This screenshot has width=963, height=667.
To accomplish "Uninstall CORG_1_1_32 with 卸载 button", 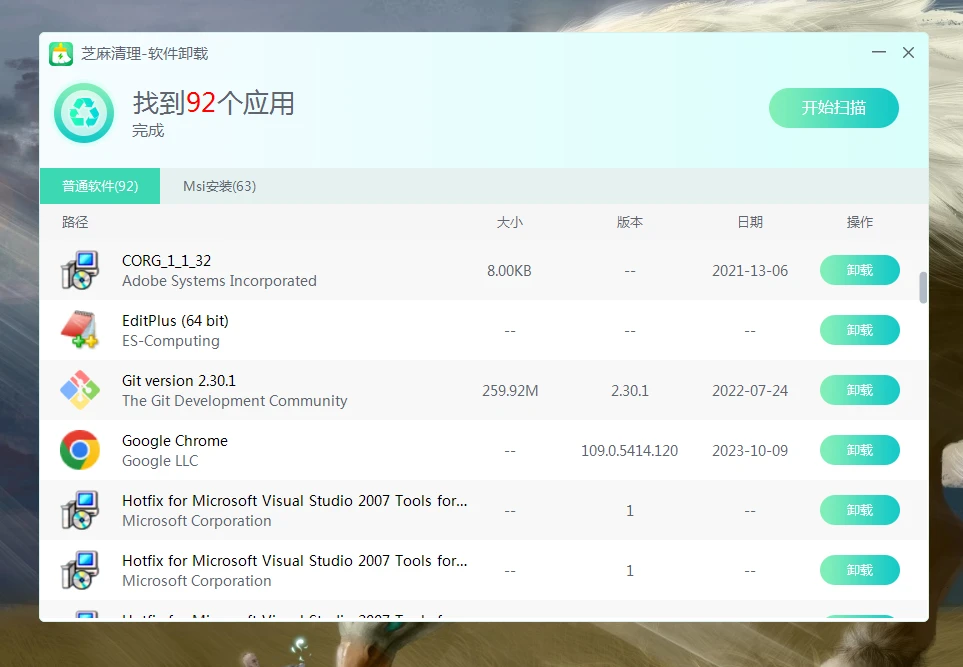I will click(x=859, y=270).
